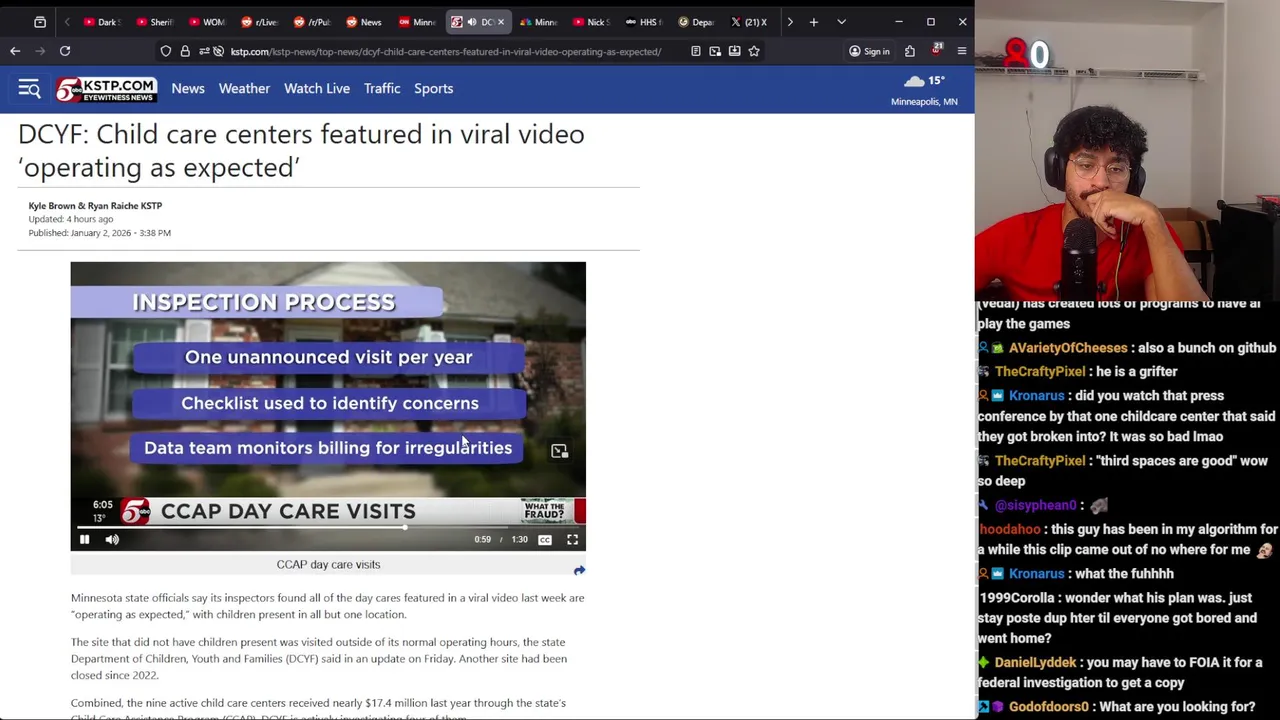Enter fullscreen mode on the video player
The height and width of the screenshot is (720, 1280).
[573, 540]
